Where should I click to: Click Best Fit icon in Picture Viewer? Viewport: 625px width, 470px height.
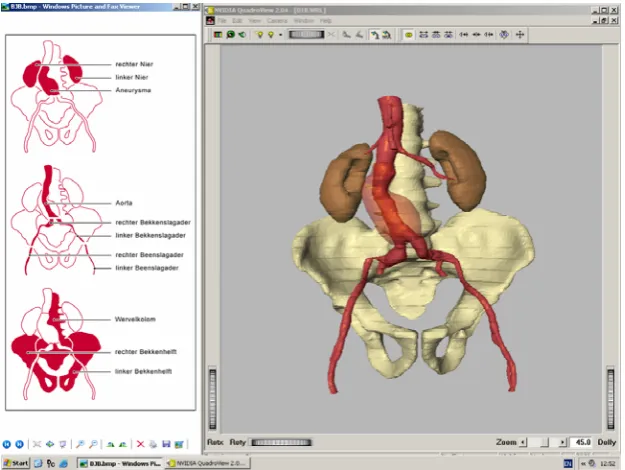coord(37,444)
